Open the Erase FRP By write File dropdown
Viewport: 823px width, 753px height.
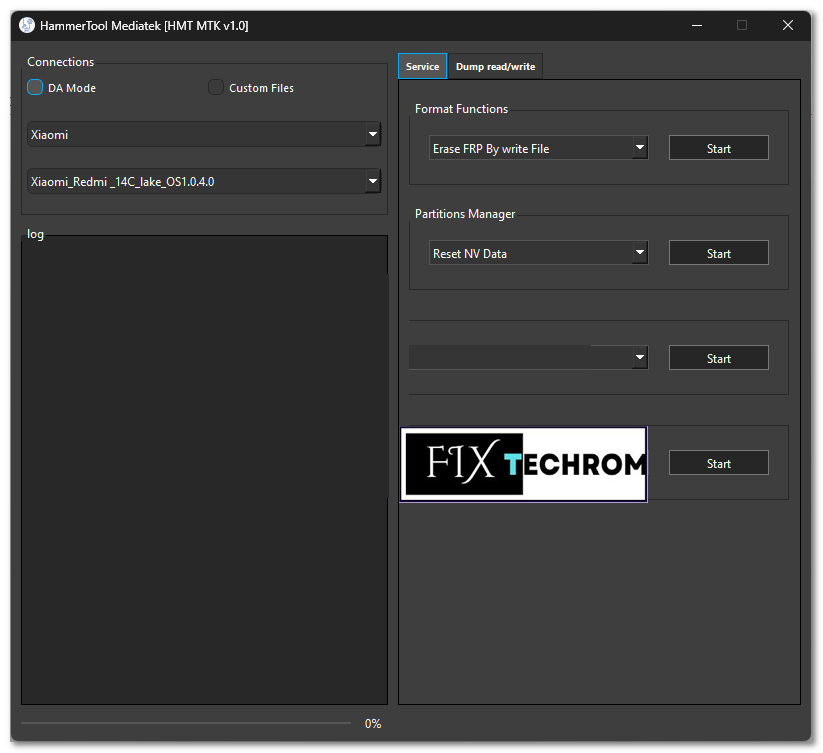coord(539,149)
